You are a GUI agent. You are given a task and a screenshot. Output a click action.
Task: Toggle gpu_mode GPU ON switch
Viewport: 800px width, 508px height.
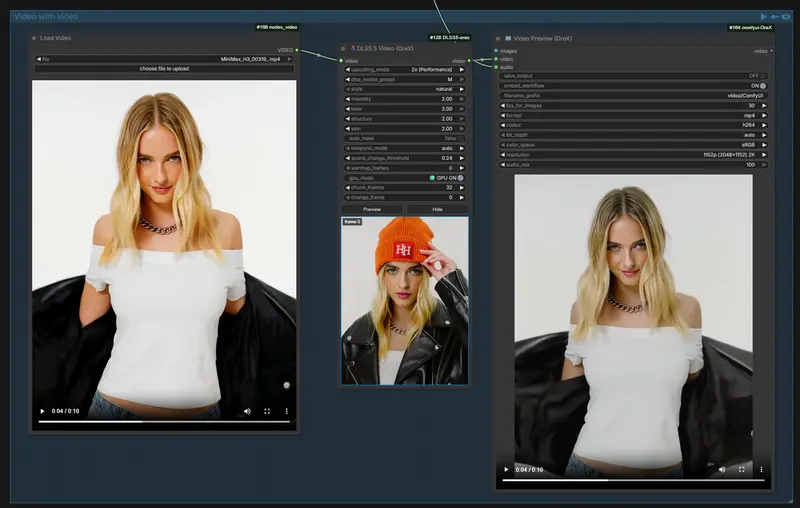point(460,178)
